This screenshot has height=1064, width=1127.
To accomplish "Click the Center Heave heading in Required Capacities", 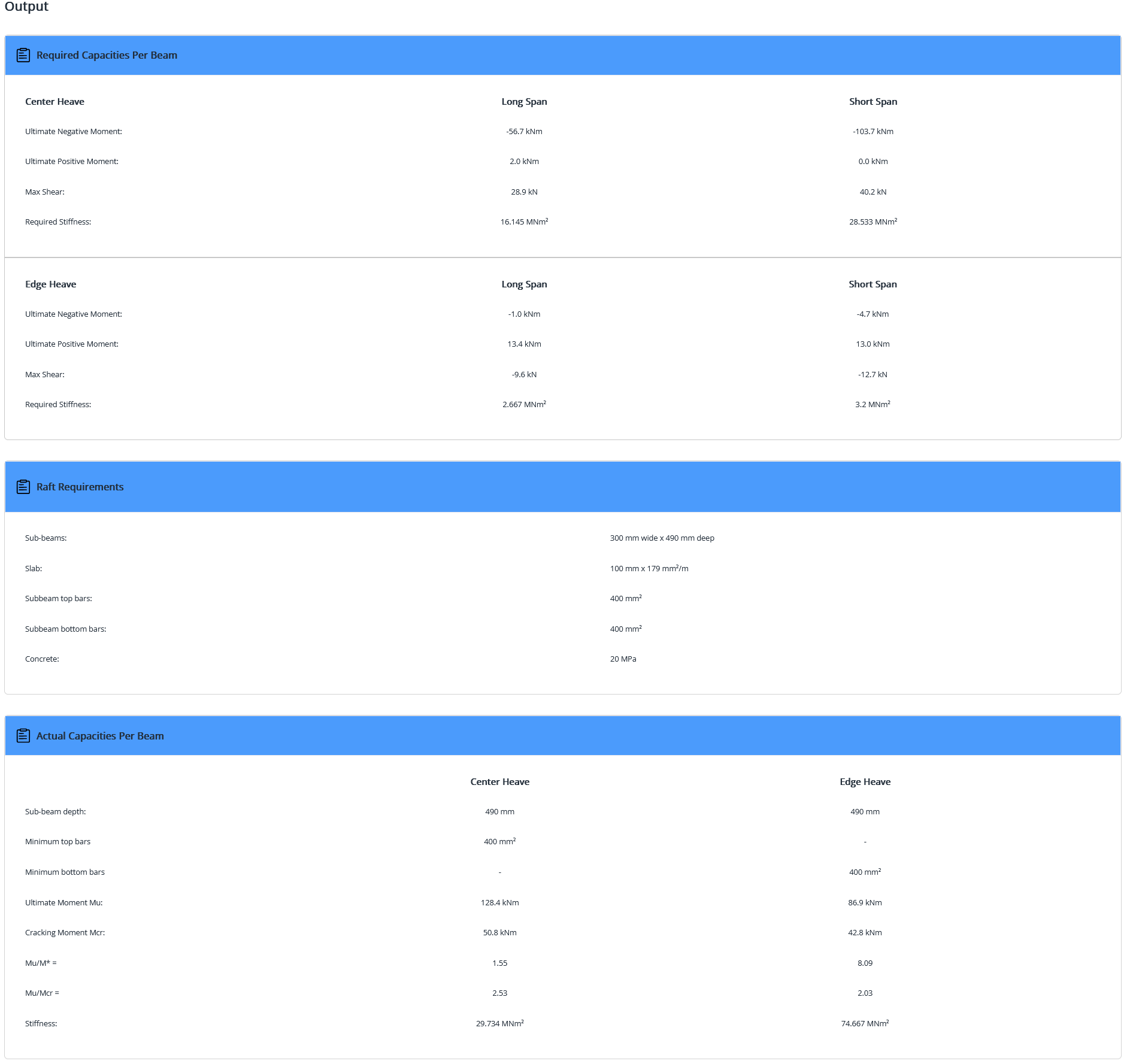I will point(54,102).
